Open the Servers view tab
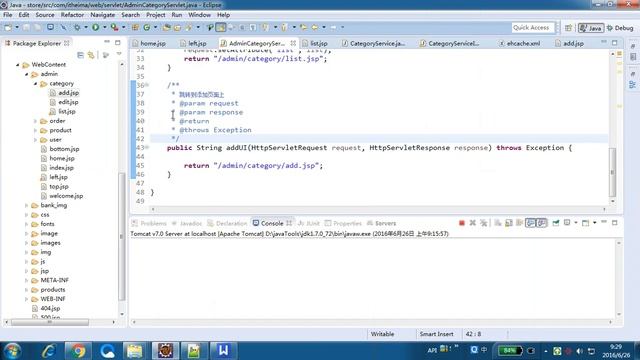 click(381, 223)
